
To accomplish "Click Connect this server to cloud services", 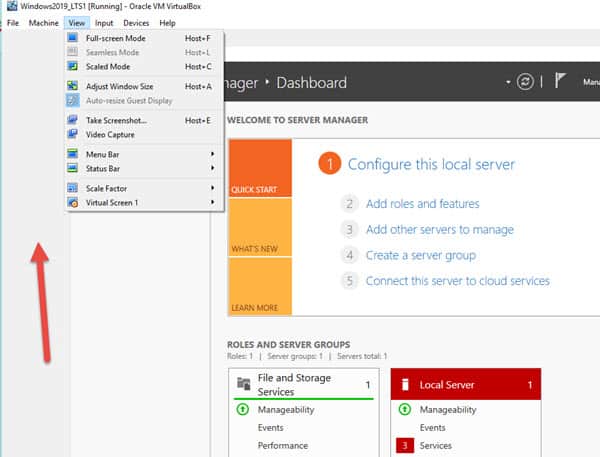I will point(458,281).
